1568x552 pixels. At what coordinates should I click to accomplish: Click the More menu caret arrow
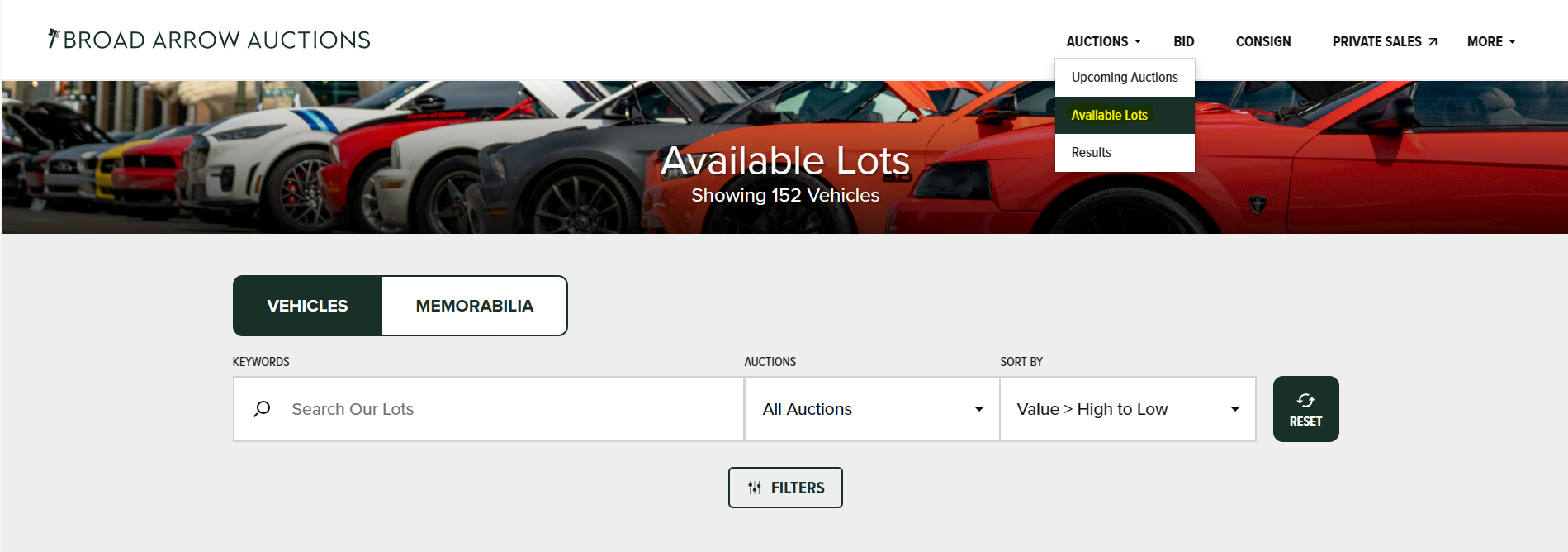[1512, 42]
